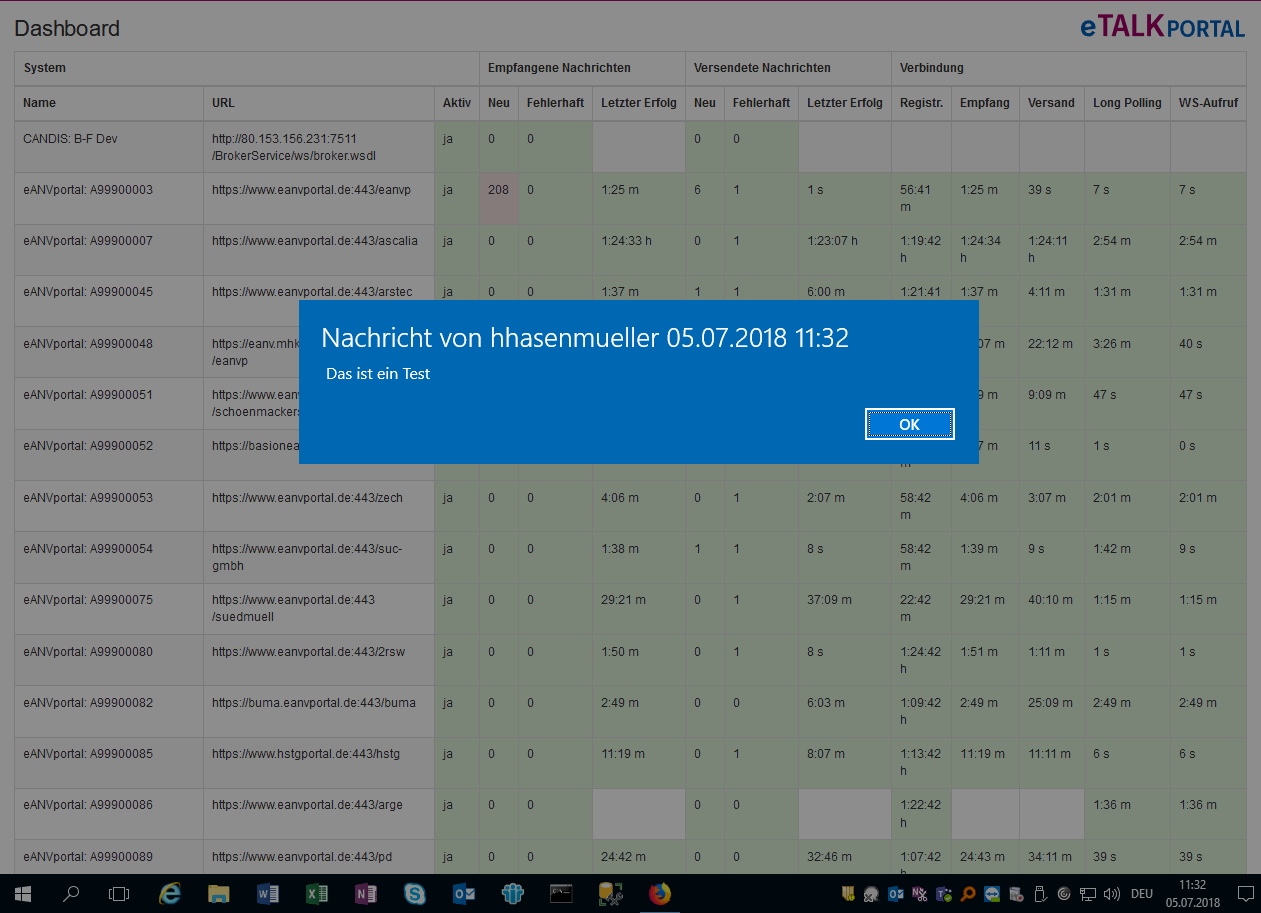Open the Action Center notification icon
This screenshot has height=913, width=1261.
[1245, 894]
